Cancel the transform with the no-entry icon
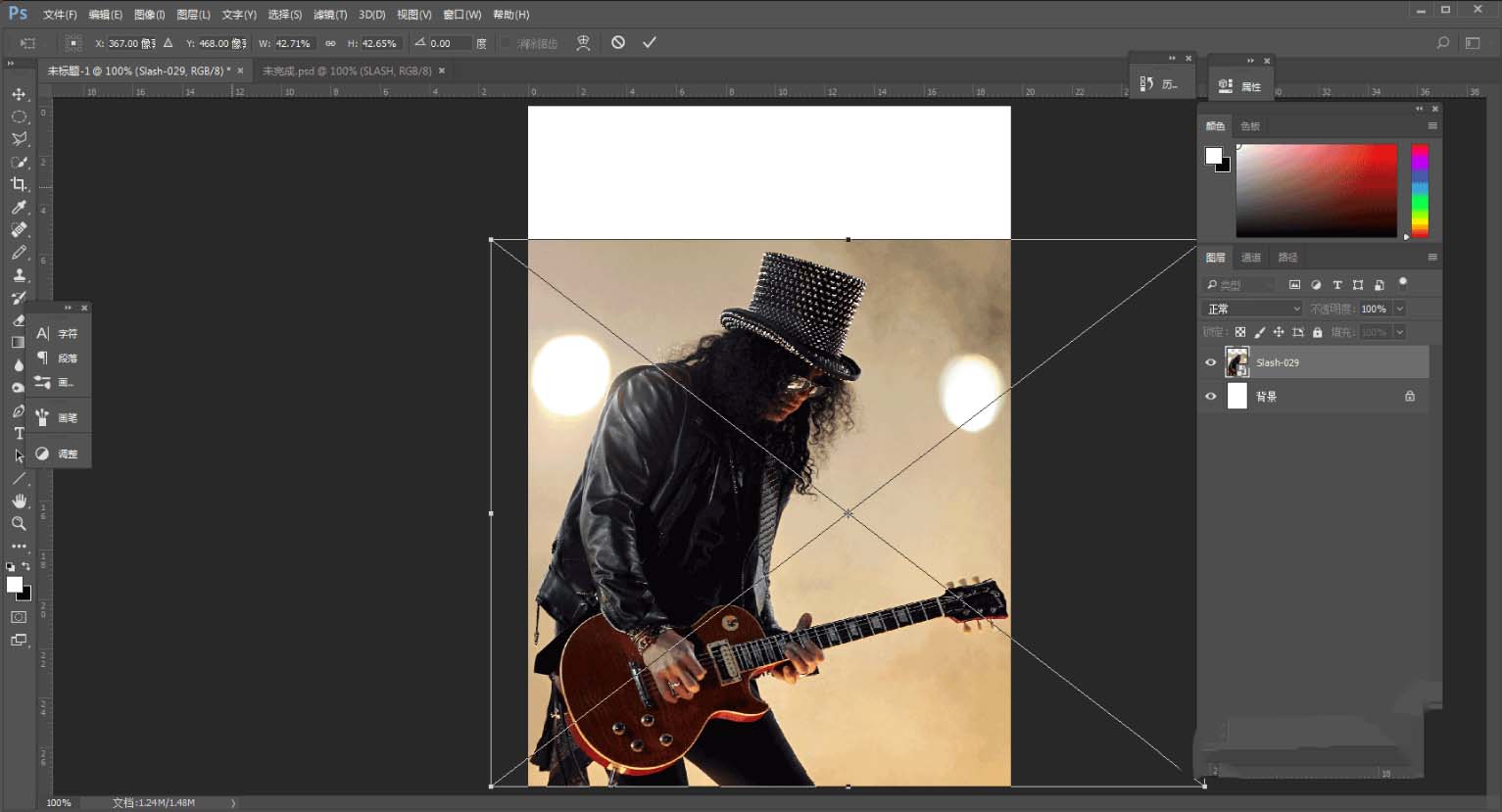This screenshot has width=1502, height=812. tap(618, 42)
